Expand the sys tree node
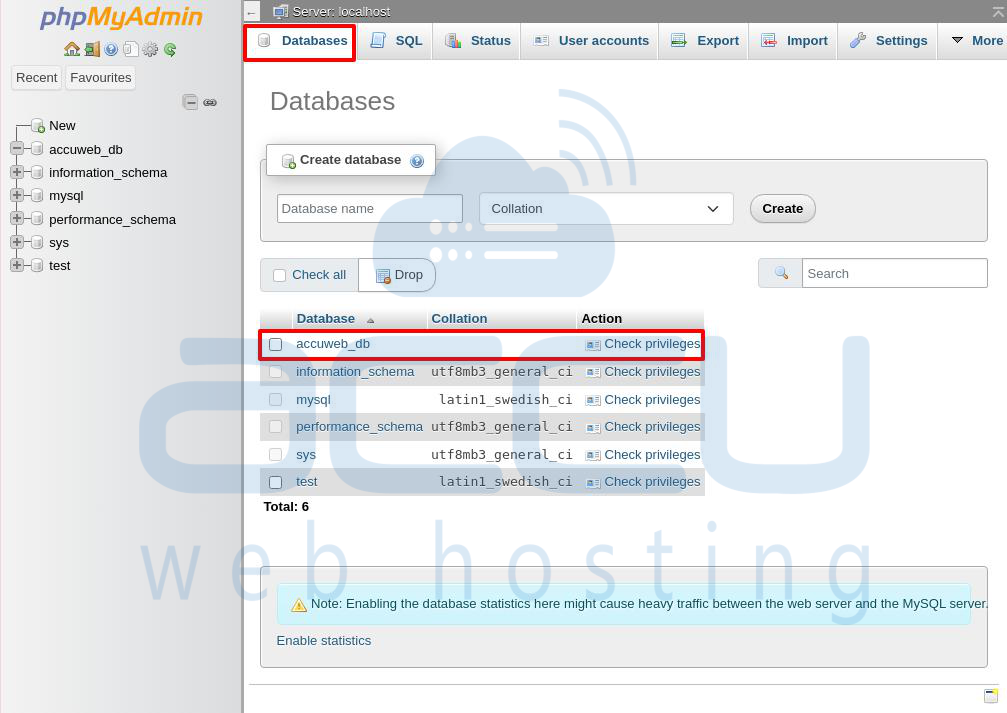This screenshot has width=1007, height=713. tap(17, 242)
